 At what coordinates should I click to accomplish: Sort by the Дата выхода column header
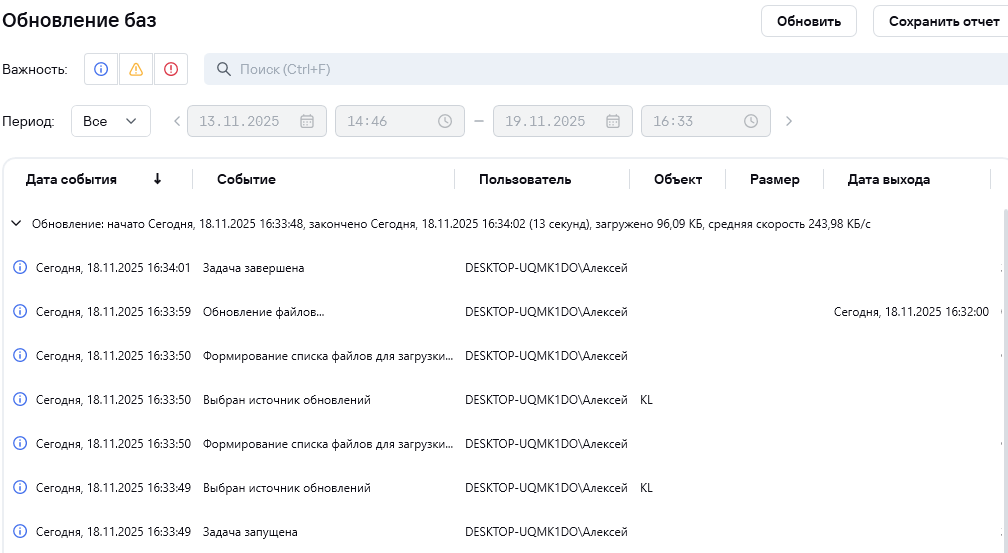(x=888, y=179)
